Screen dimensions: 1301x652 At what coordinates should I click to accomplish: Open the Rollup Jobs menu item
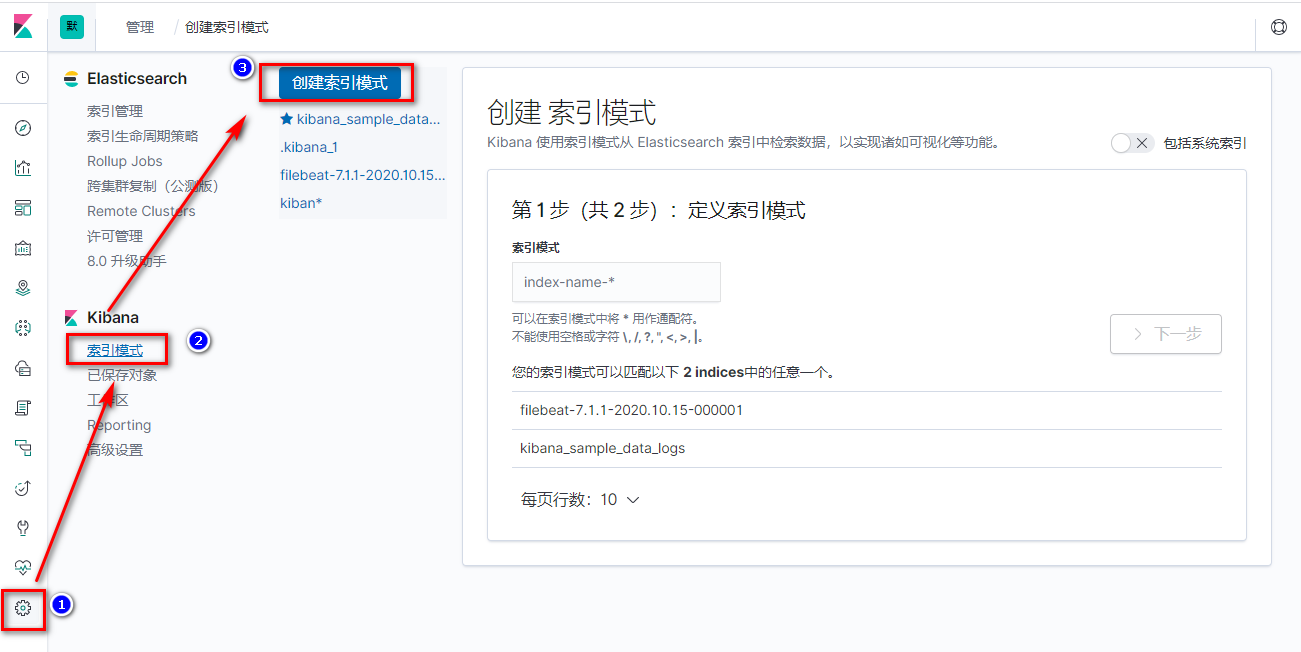[125, 161]
